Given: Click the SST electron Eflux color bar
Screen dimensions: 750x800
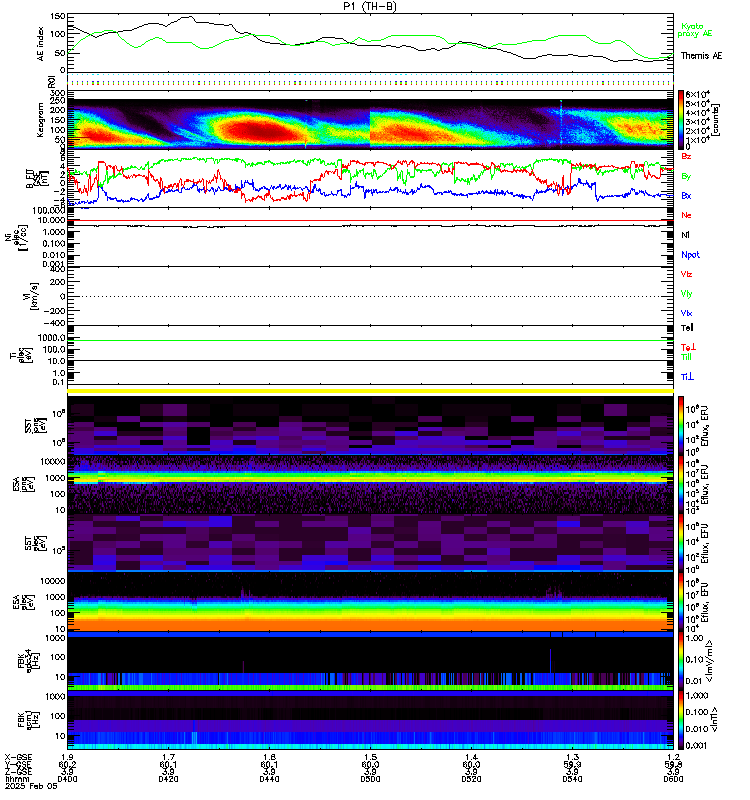Looking at the screenshot, I should pos(681,543).
